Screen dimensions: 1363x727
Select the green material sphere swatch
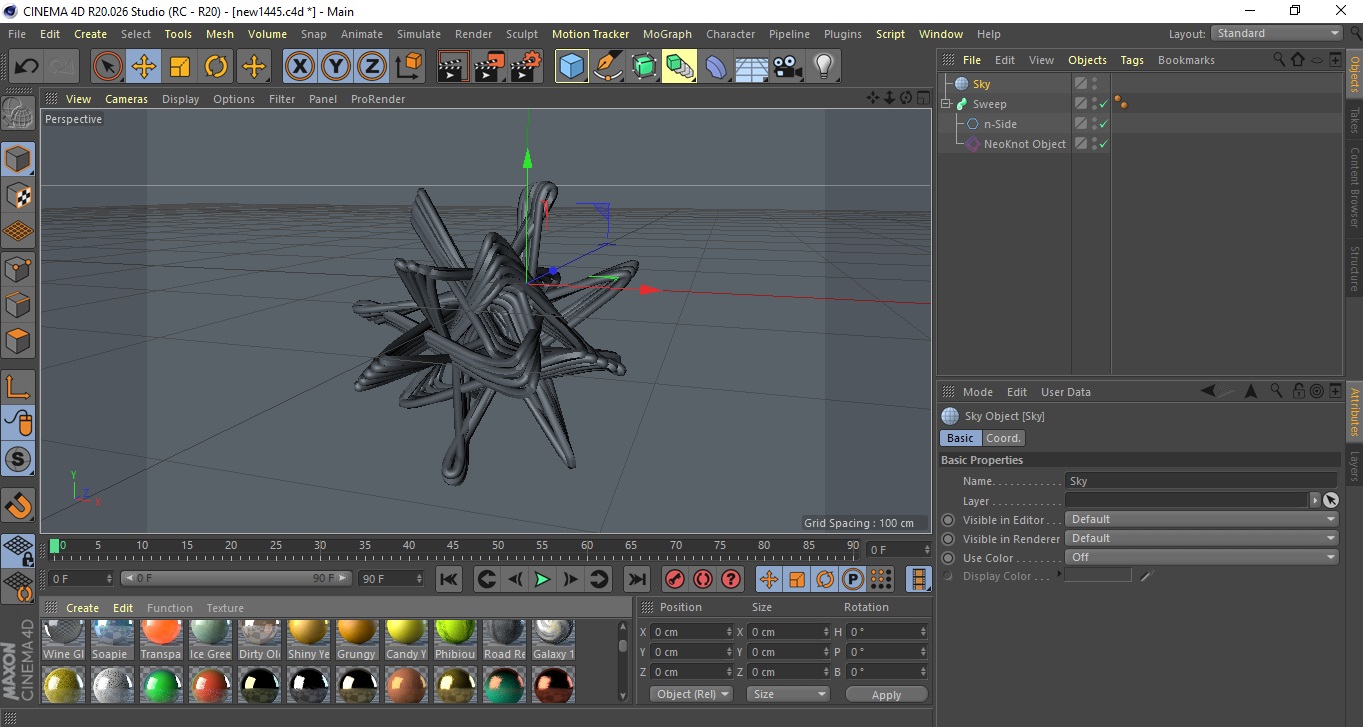pyautogui.click(x=161, y=685)
